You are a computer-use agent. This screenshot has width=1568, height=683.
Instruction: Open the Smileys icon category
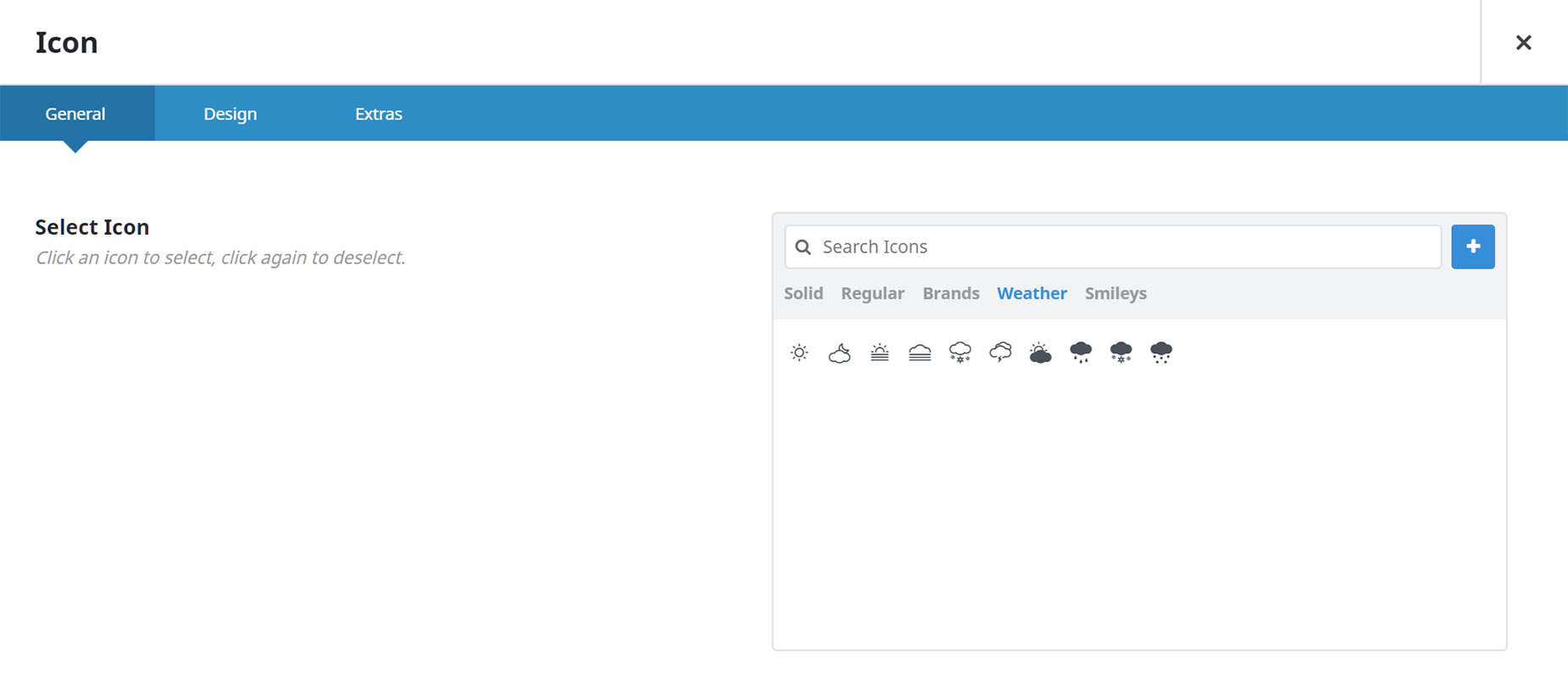[1115, 293]
